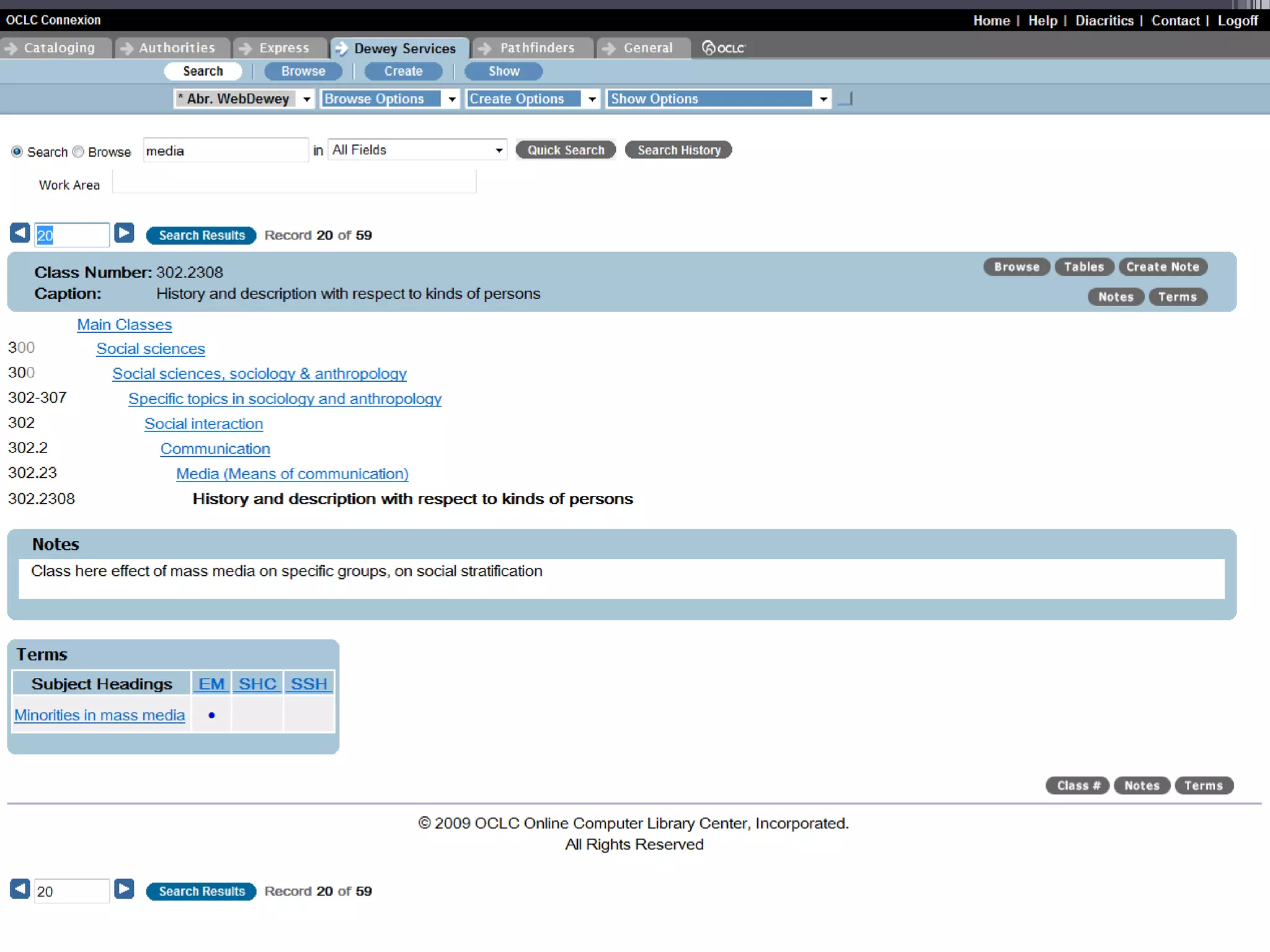Viewport: 1270px width, 952px height.
Task: Click the Create Note button
Action: point(1162,267)
